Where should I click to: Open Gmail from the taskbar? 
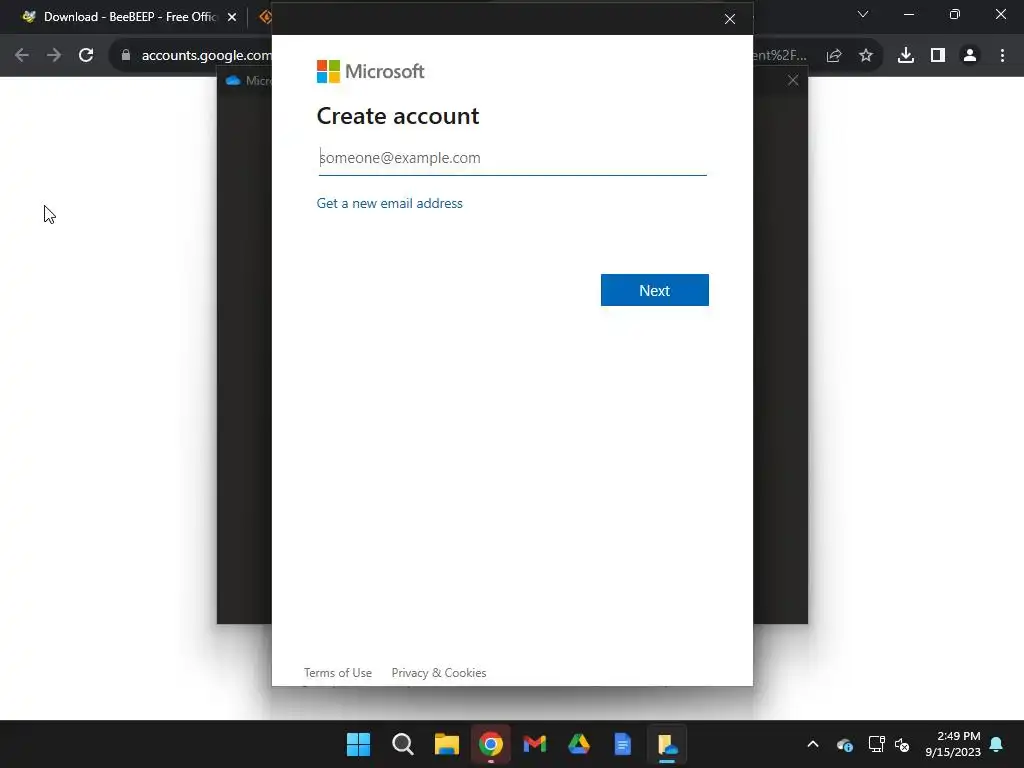point(535,744)
